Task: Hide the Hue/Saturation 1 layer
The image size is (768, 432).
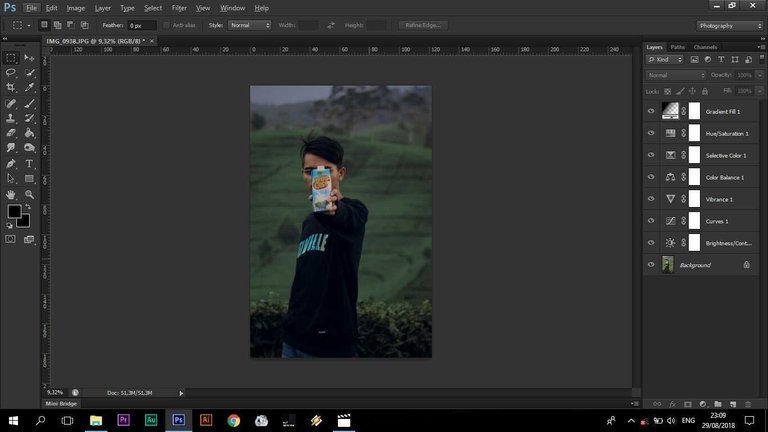Action: pyautogui.click(x=651, y=133)
